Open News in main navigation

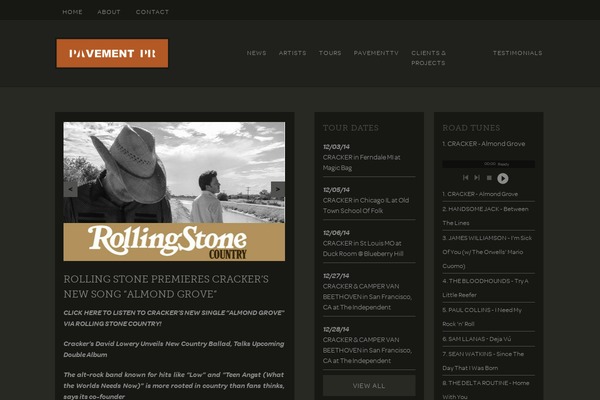click(x=256, y=53)
